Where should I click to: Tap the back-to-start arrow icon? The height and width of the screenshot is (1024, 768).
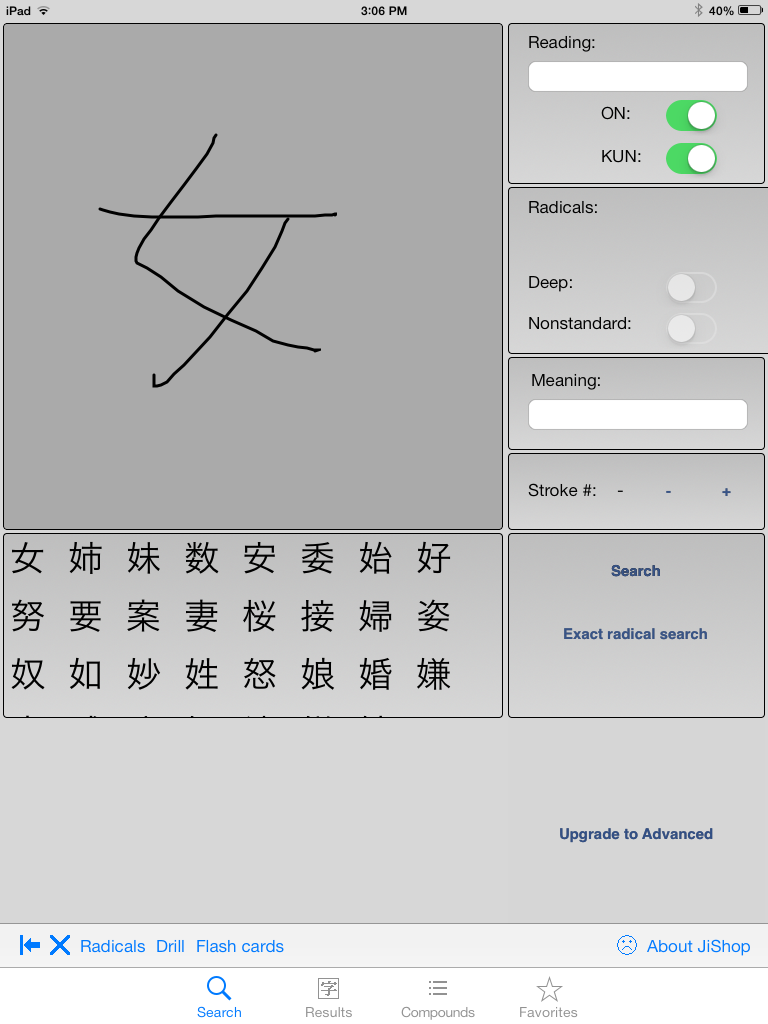[30, 945]
